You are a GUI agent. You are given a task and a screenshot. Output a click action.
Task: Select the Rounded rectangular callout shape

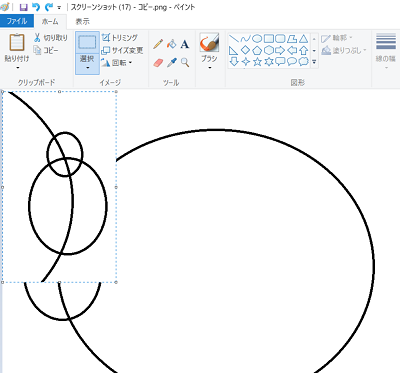[x=280, y=62]
